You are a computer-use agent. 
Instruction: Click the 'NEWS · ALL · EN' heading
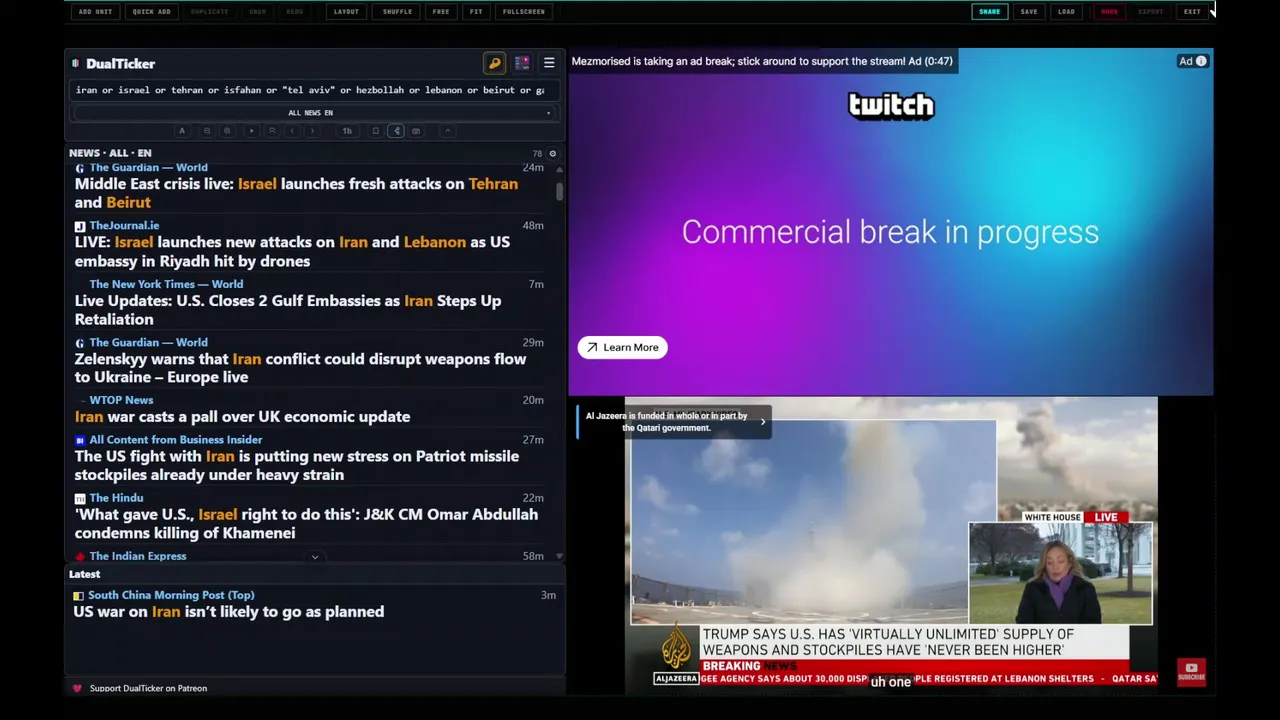110,153
